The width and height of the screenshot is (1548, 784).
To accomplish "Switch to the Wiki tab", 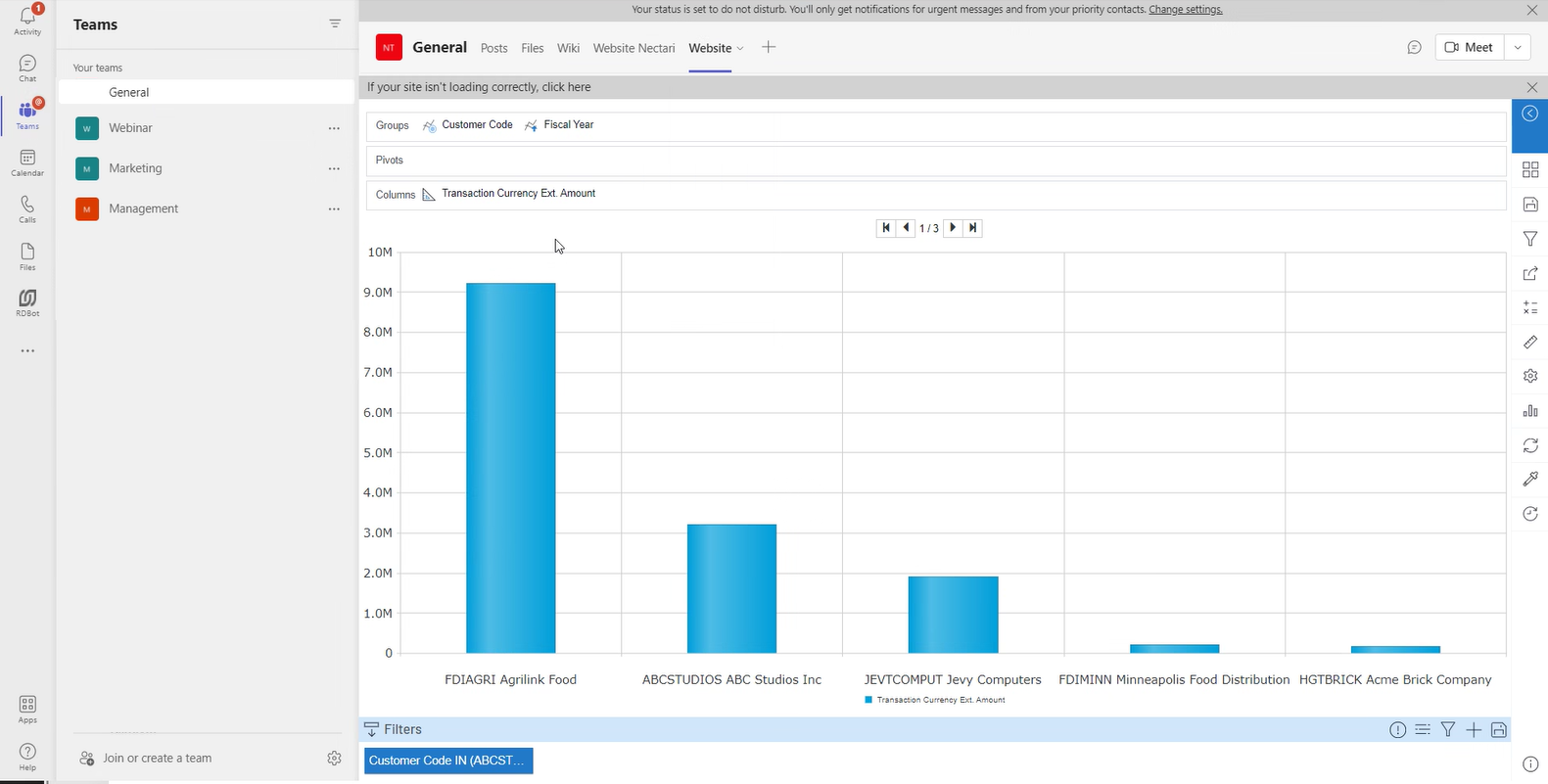I will [568, 48].
